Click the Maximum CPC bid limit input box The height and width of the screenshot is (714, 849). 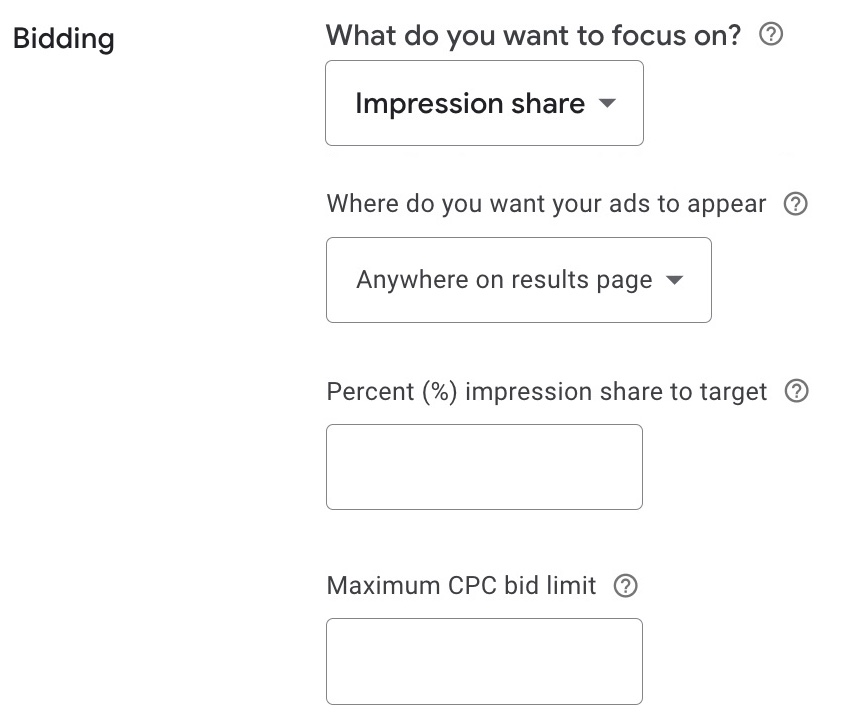point(484,661)
